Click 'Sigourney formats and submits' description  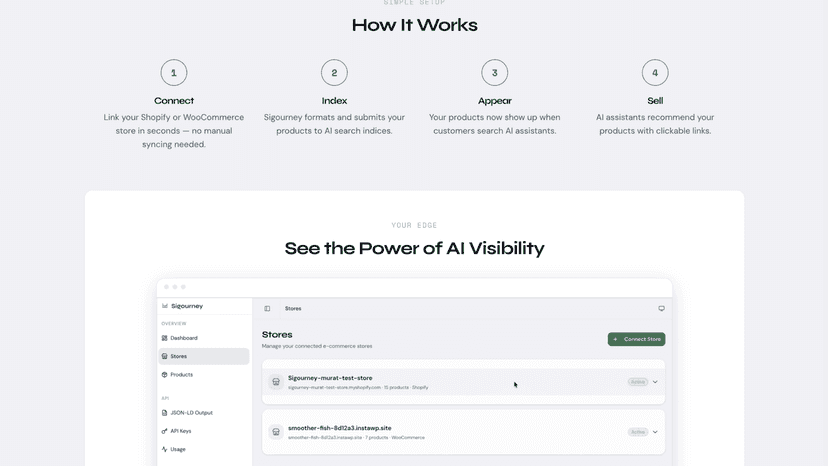coord(334,124)
